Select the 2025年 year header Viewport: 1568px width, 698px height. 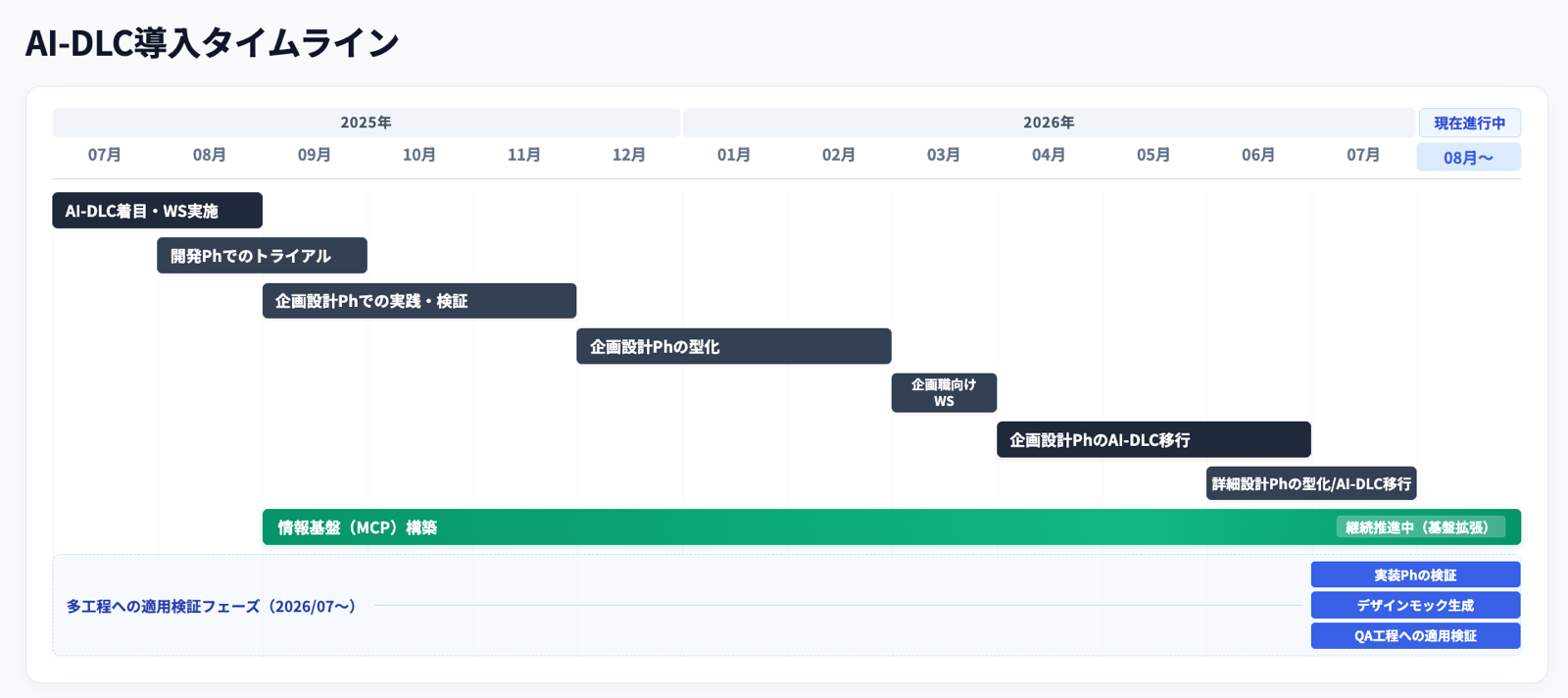point(366,123)
